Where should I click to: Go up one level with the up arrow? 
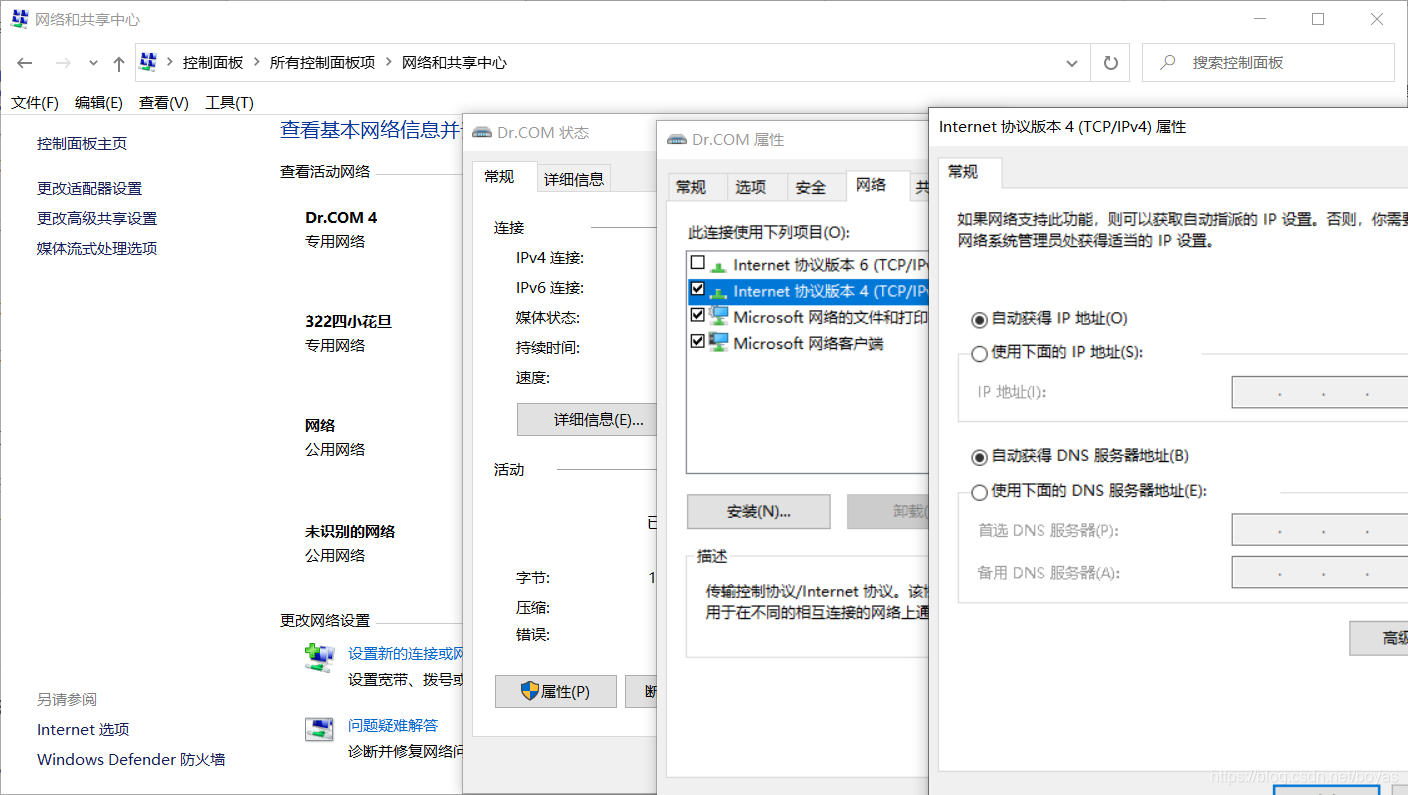(x=119, y=63)
